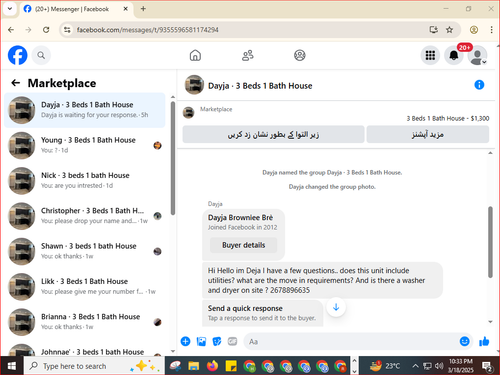Open Likk - 3 Beds 1 Bath House chat
The image size is (500, 375).
coord(85,287)
